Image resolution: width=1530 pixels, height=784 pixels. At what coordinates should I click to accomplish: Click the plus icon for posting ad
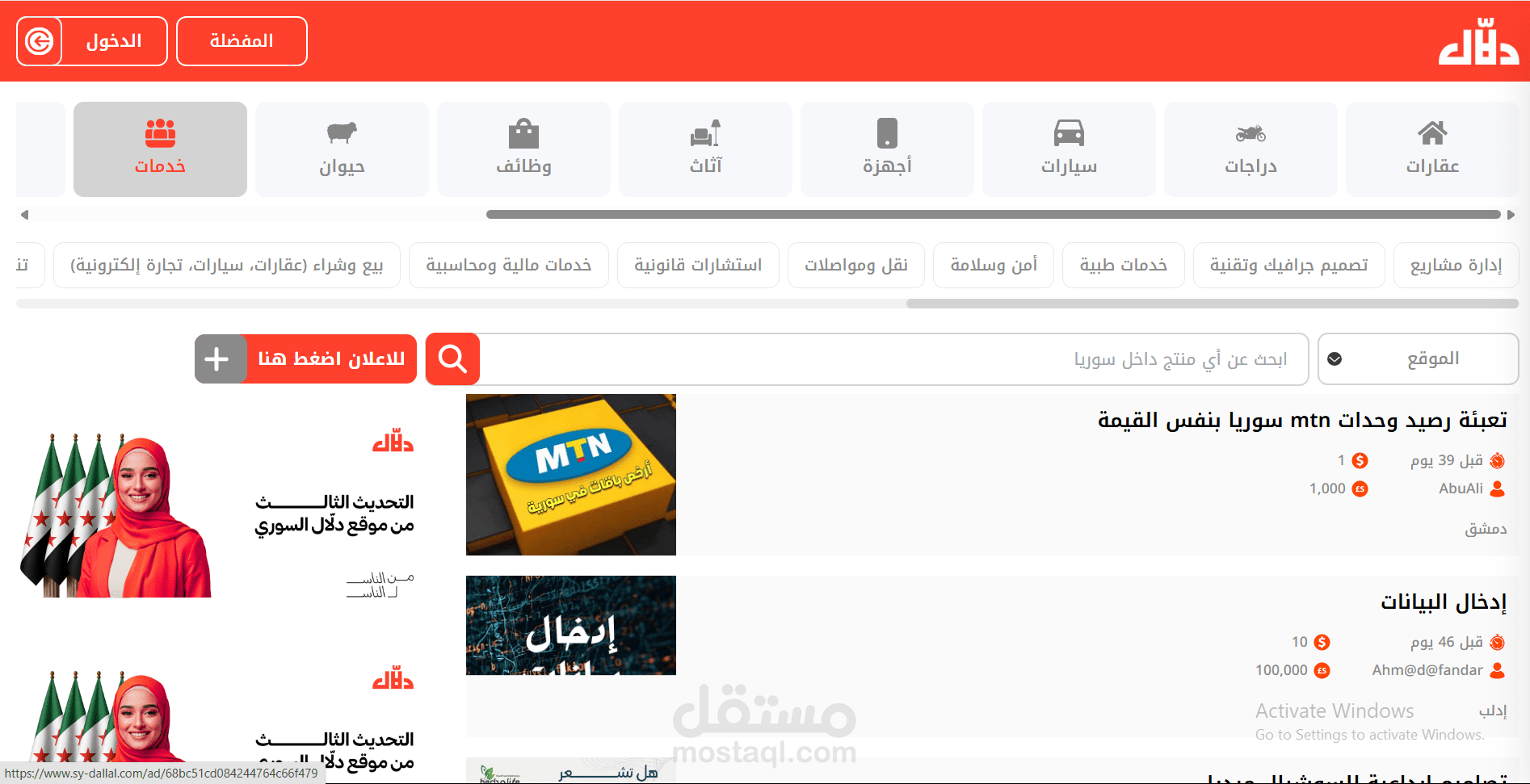click(x=216, y=359)
